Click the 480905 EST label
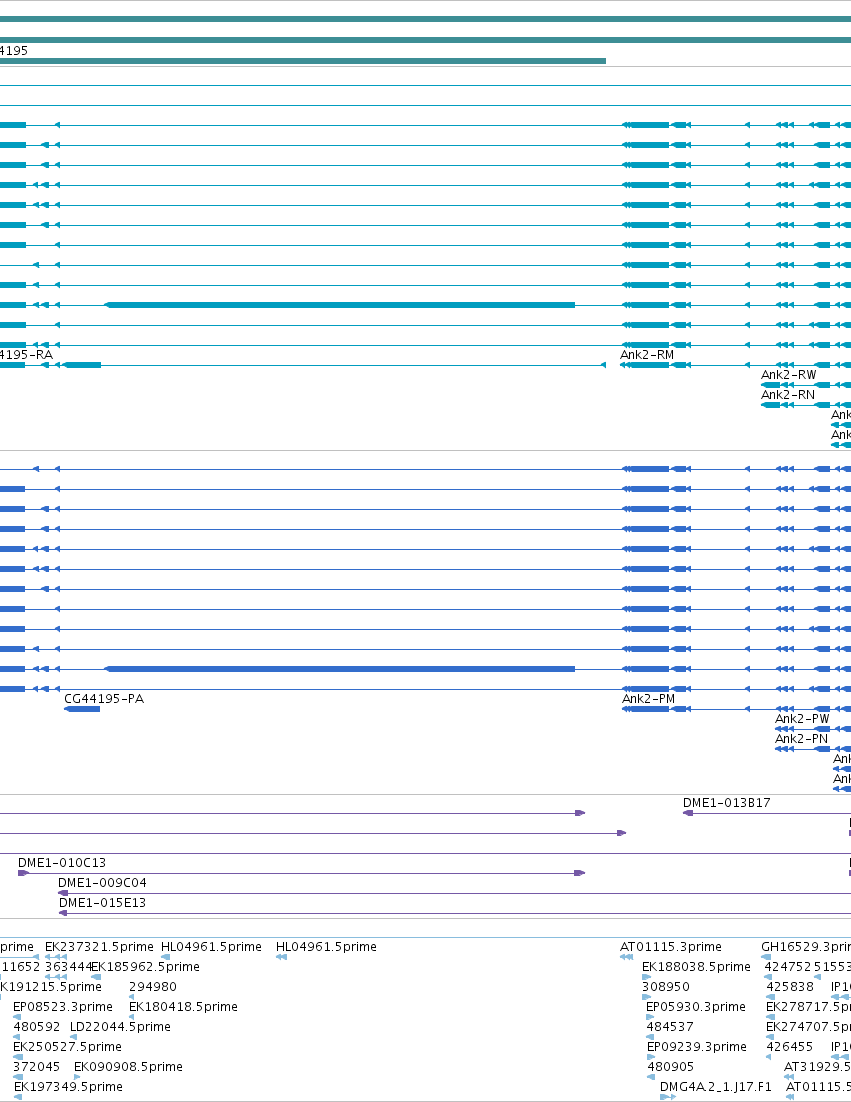 670,1067
